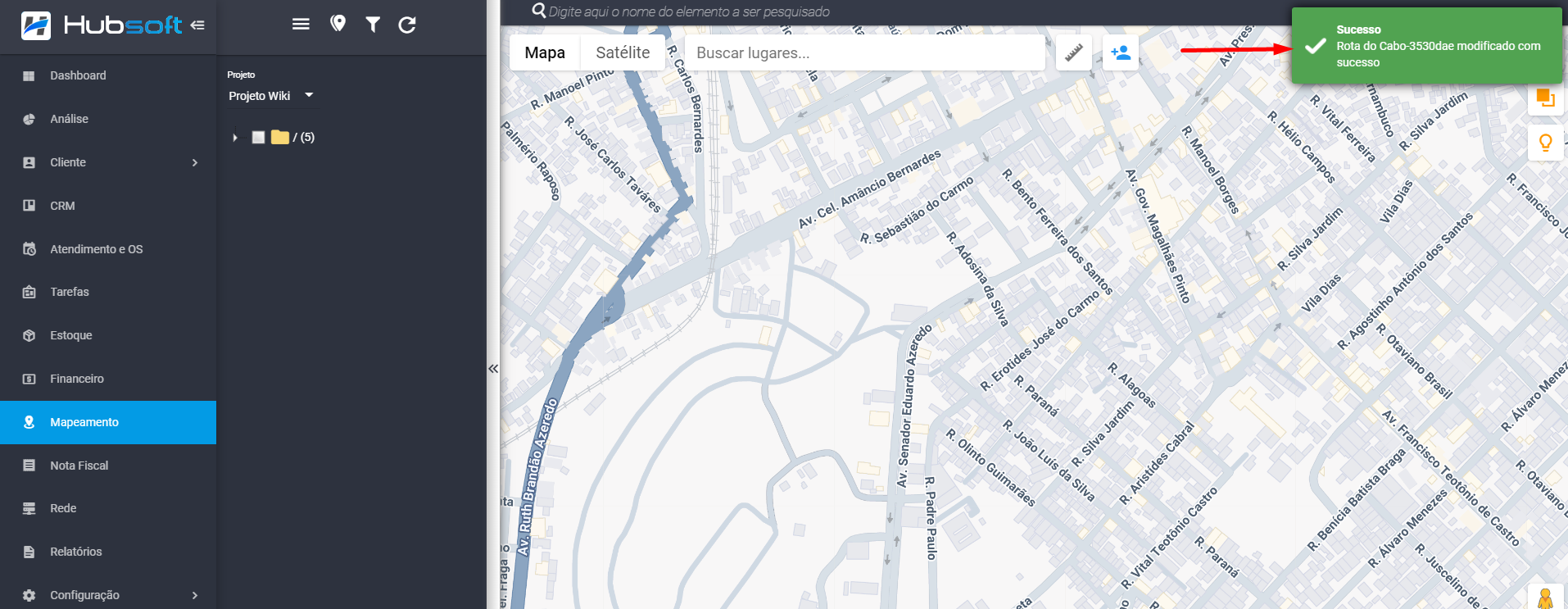The image size is (1568, 609).
Task: Select the ruler measure tool
Action: click(1073, 52)
